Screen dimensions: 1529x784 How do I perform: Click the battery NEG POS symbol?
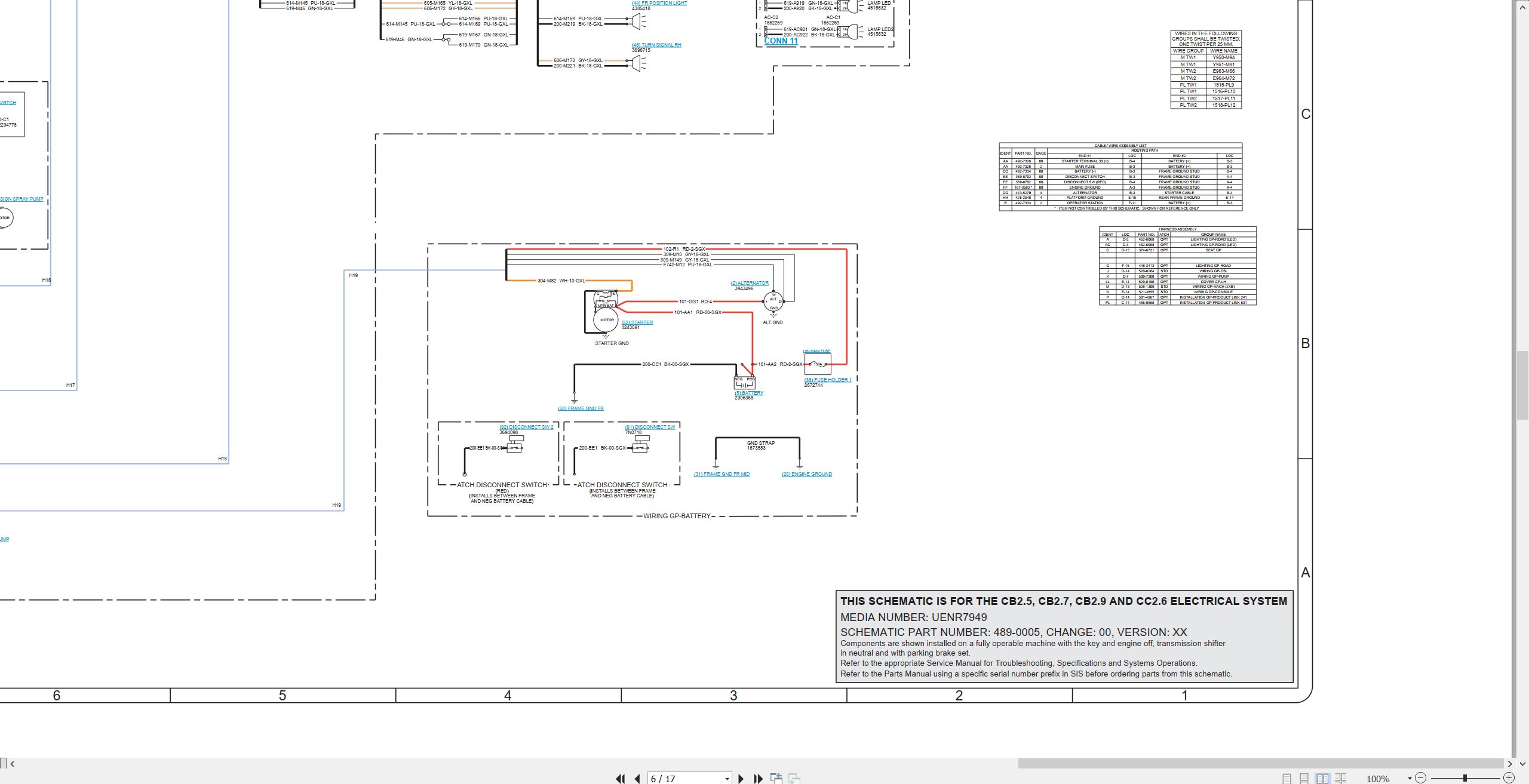(x=744, y=382)
